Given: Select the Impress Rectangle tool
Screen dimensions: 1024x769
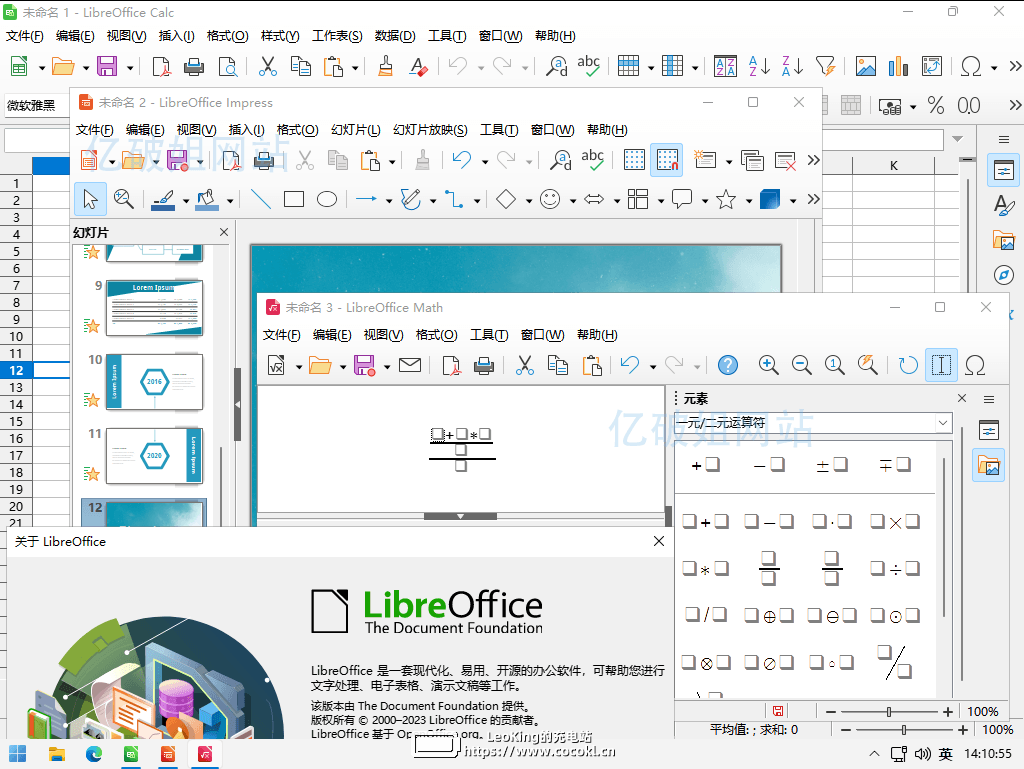Looking at the screenshot, I should pyautogui.click(x=294, y=199).
